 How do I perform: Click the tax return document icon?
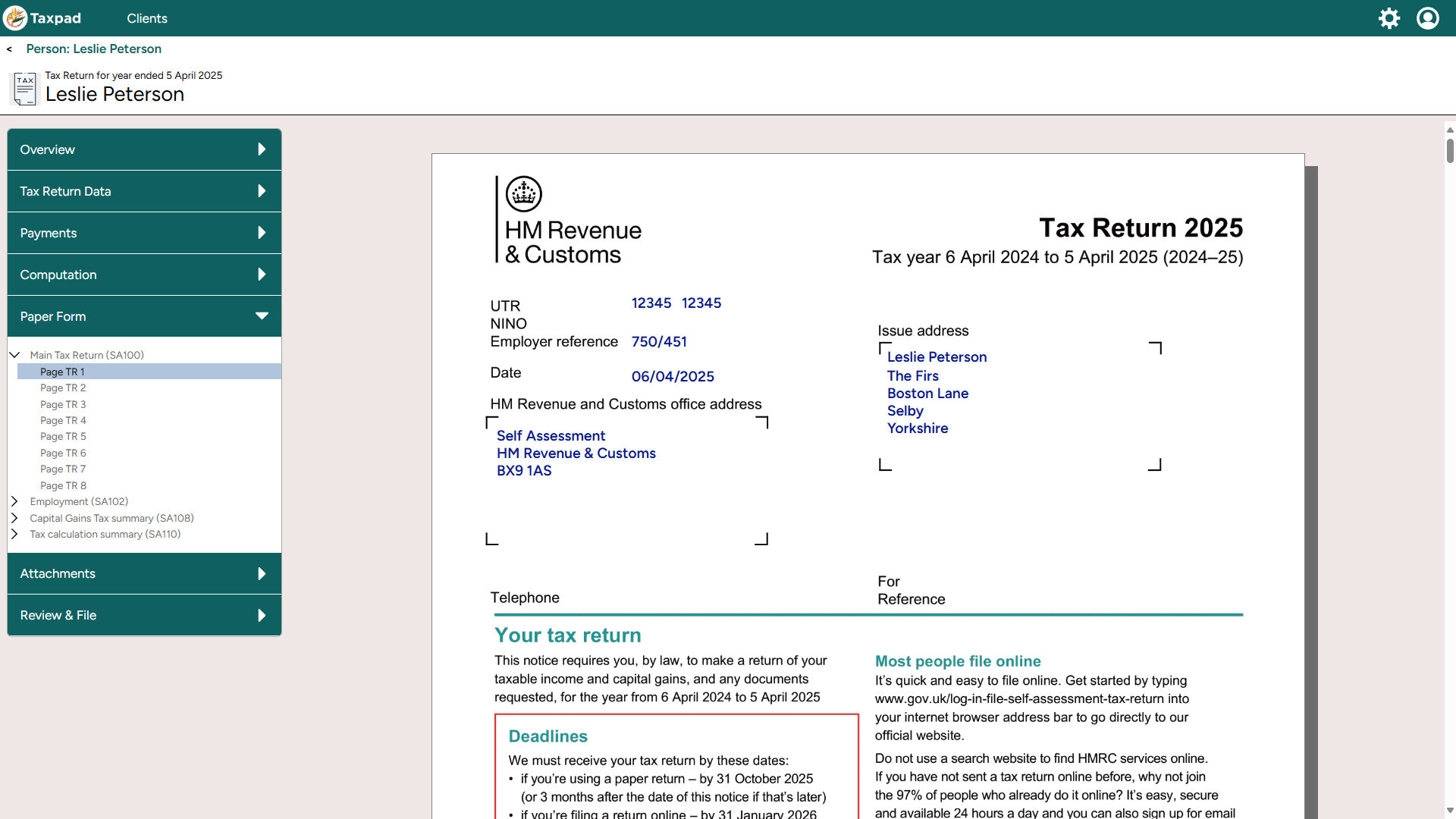pyautogui.click(x=24, y=89)
